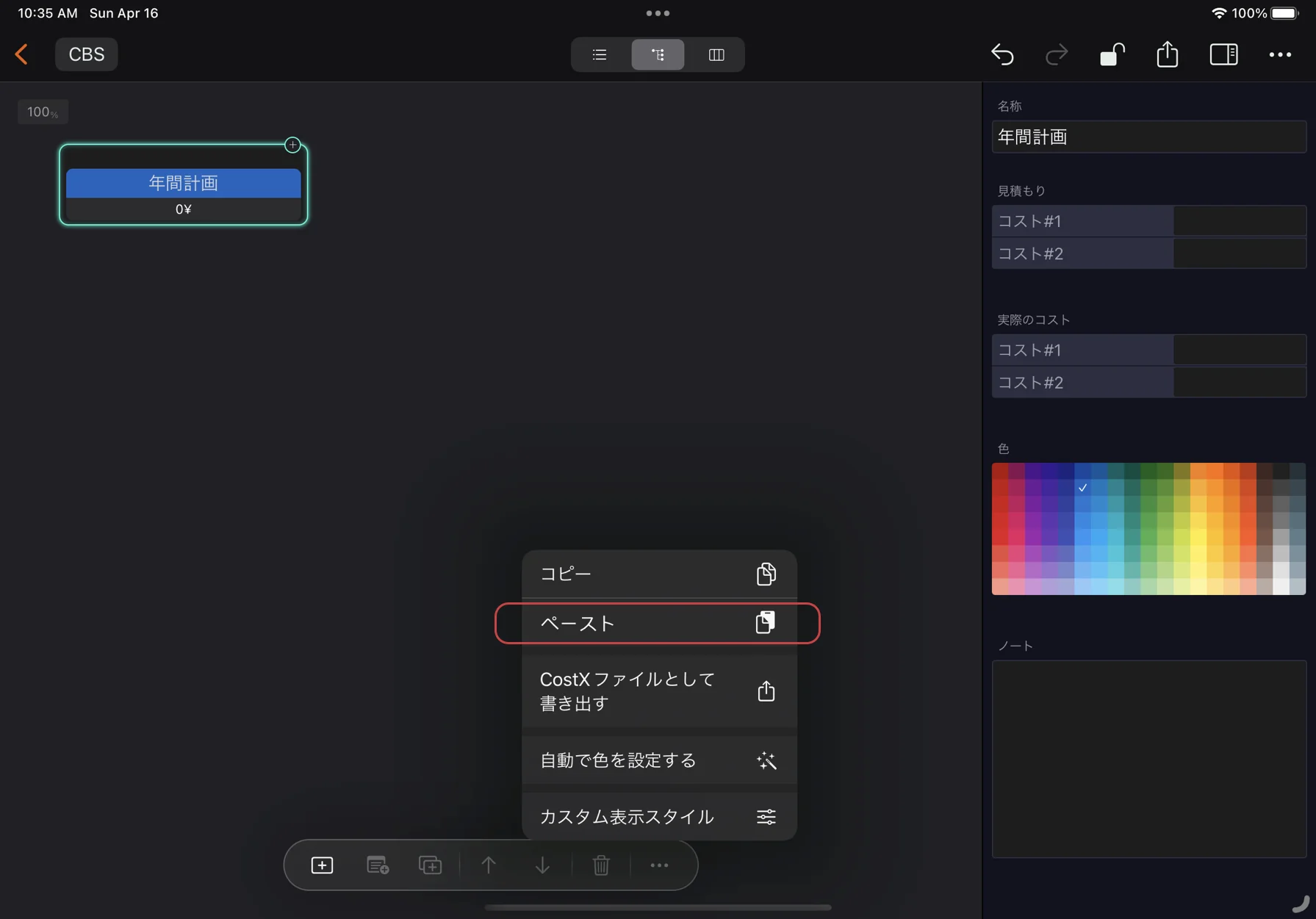
Task: Tap the plus circle on 年間計画 node
Action: point(292,145)
